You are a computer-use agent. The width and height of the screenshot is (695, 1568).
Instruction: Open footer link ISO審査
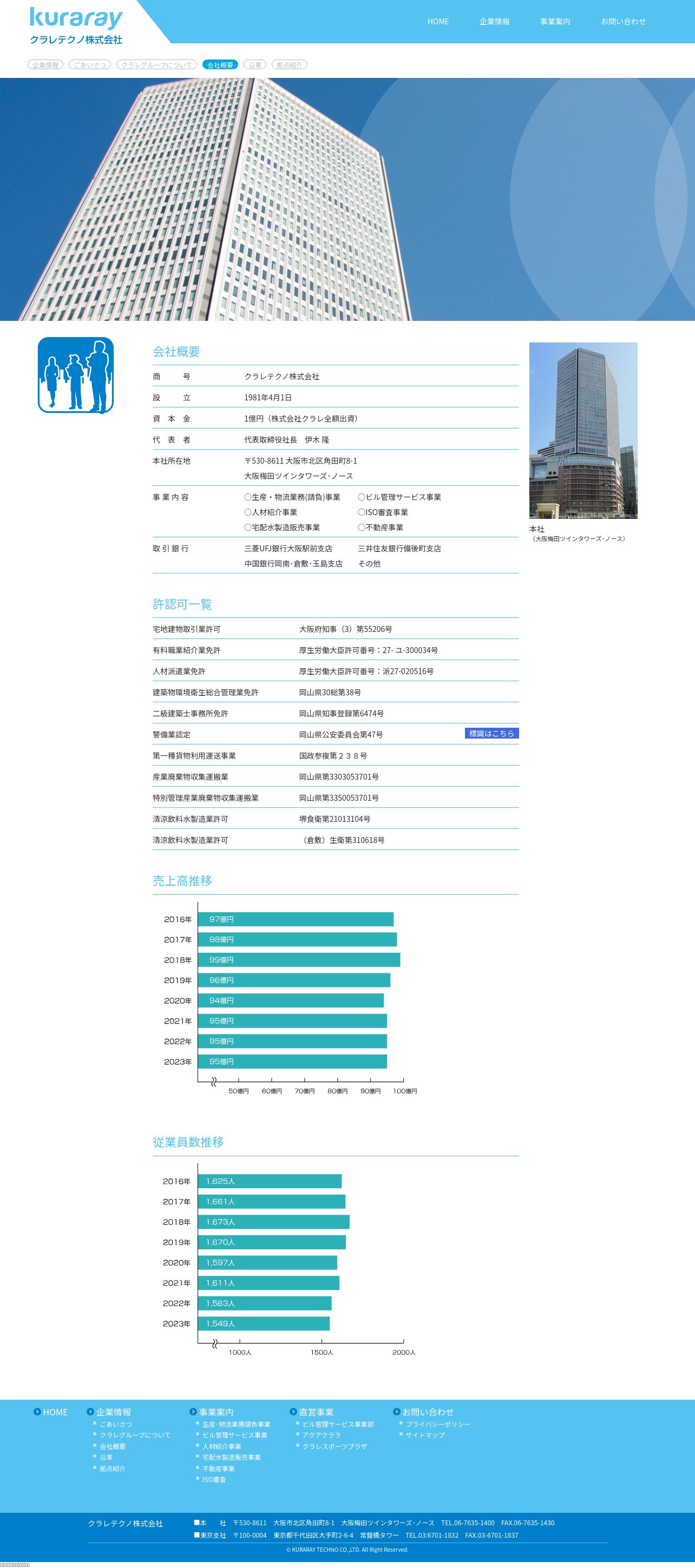(x=214, y=1480)
